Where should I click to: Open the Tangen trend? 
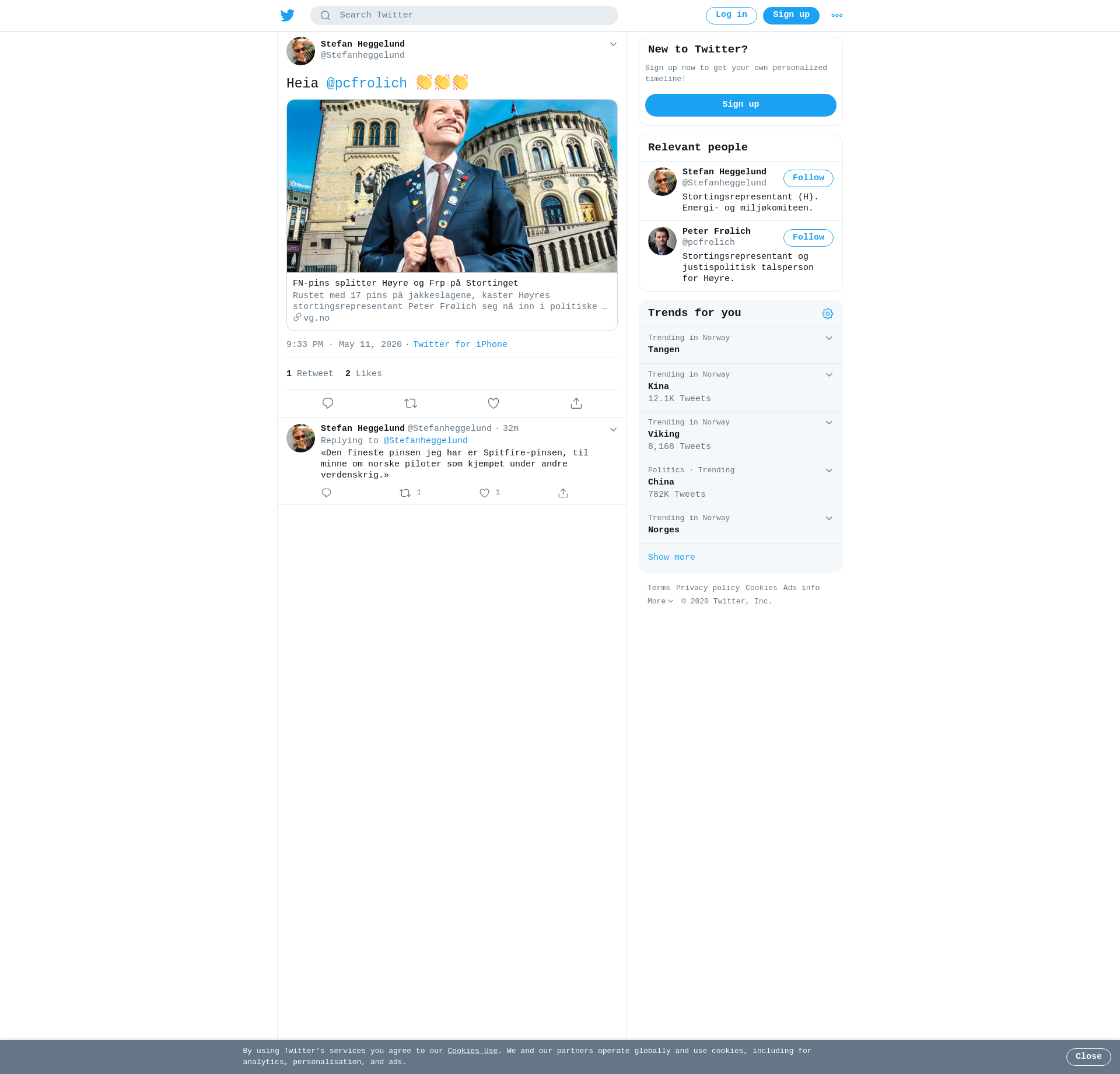click(x=740, y=345)
